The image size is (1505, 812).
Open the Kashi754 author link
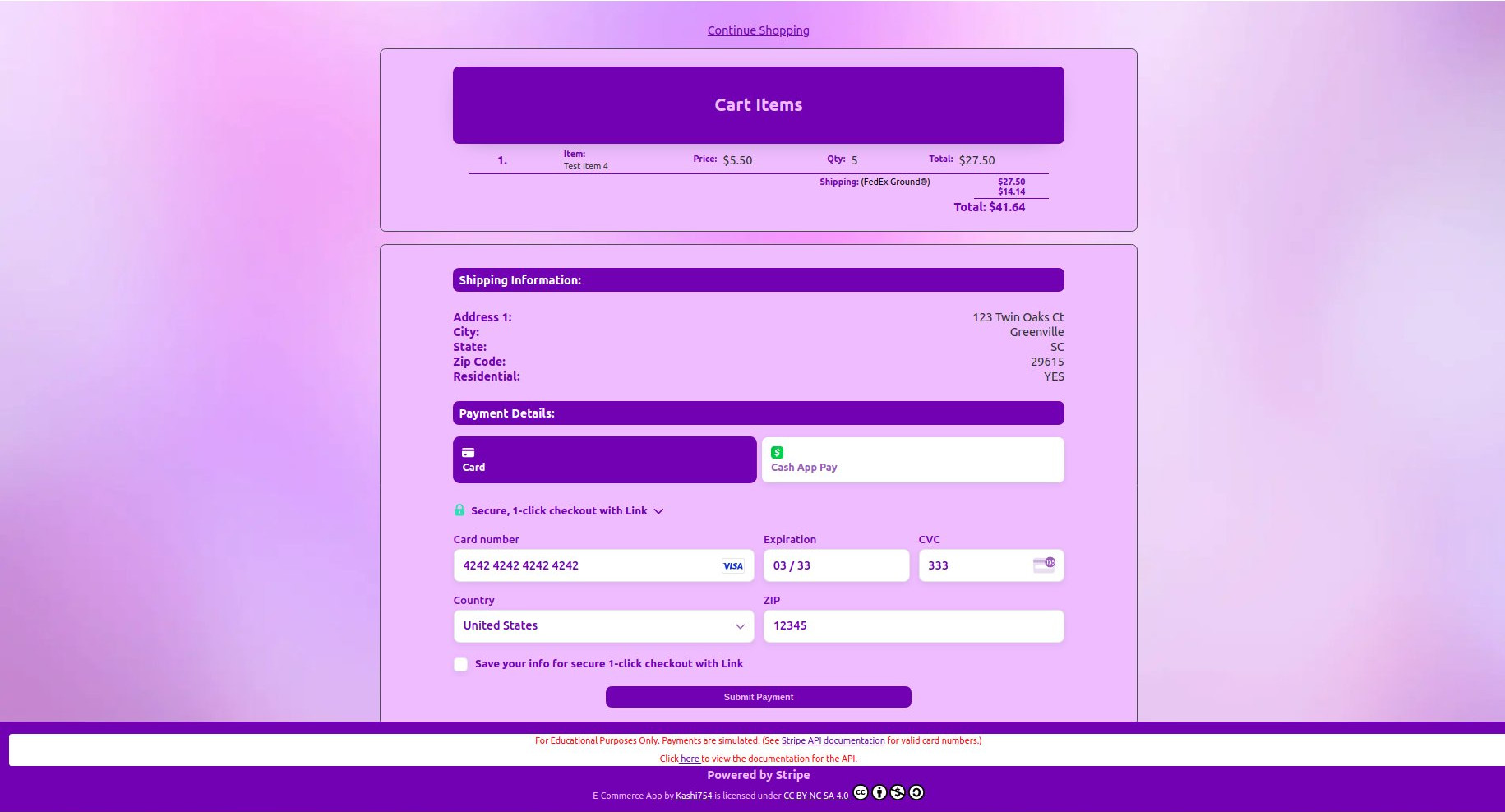click(693, 796)
